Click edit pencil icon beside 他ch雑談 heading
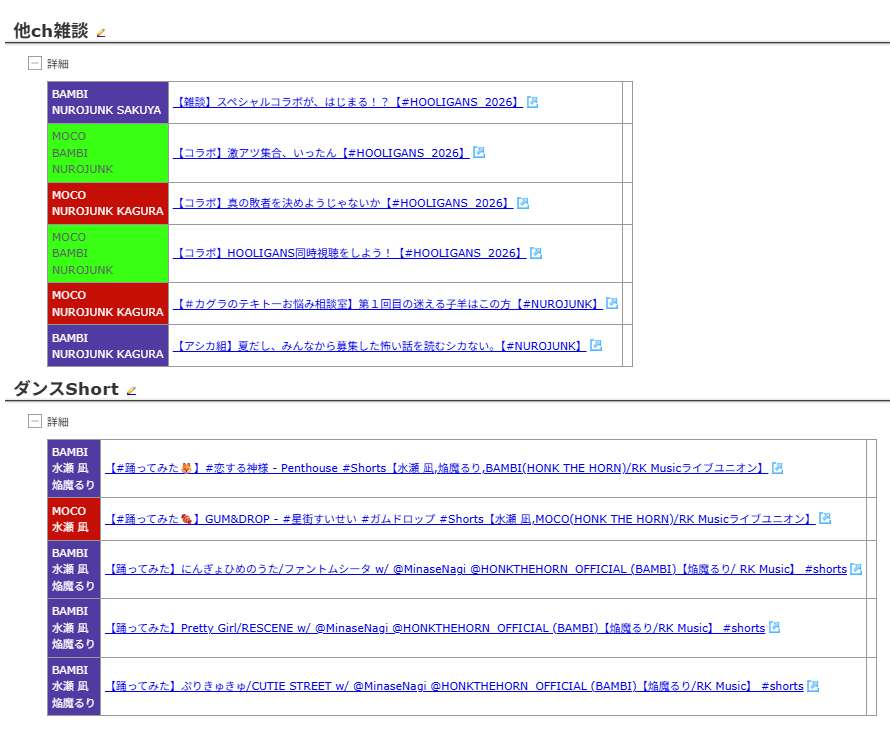Viewport: 890px width, 729px height. [x=101, y=33]
